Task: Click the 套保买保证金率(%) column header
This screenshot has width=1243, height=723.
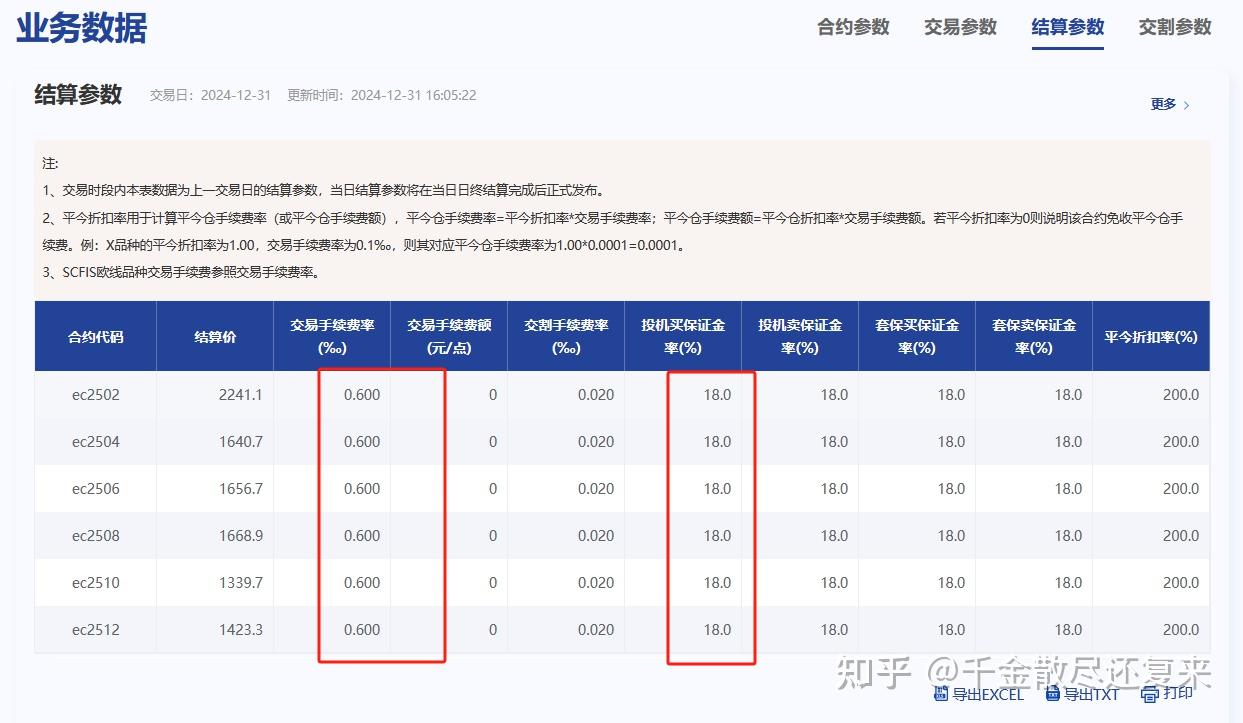Action: point(917,337)
